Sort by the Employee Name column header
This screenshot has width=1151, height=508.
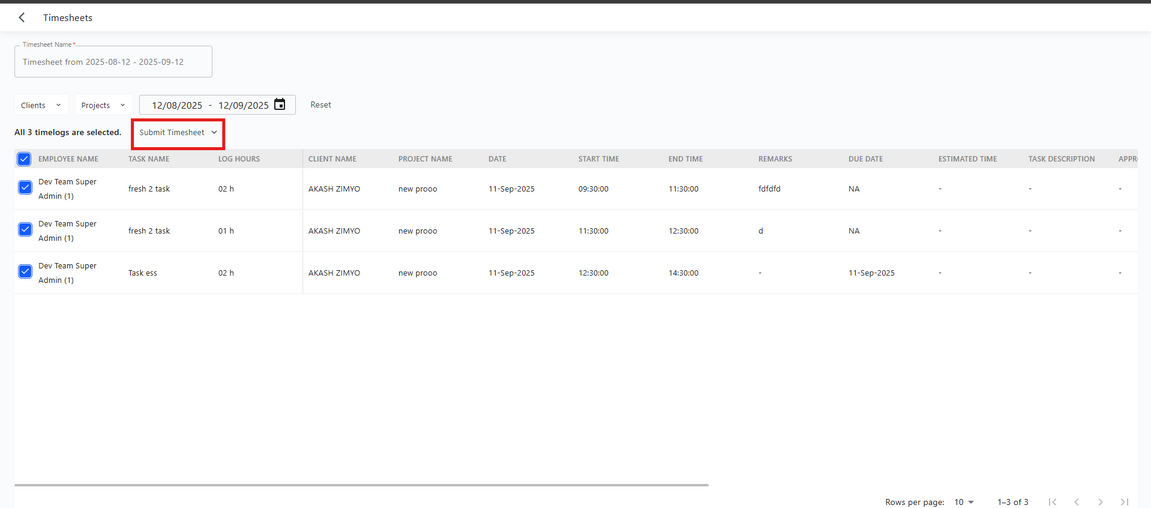(x=68, y=159)
